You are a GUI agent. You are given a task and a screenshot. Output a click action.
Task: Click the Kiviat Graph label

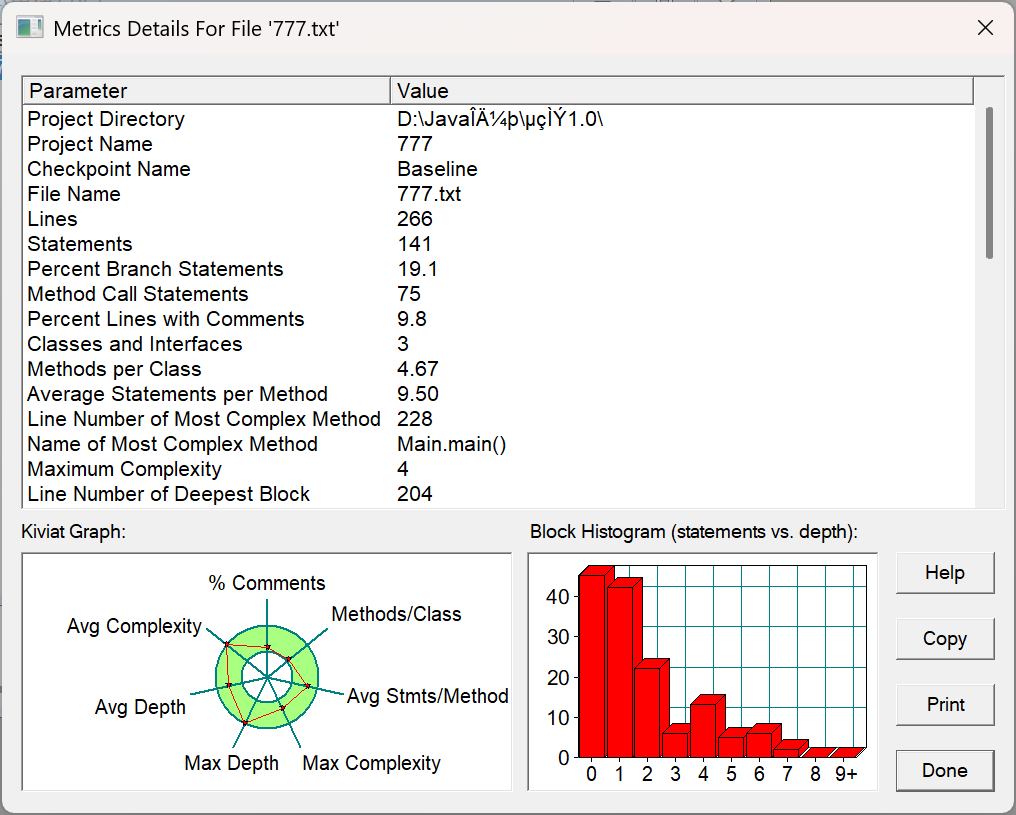73,532
